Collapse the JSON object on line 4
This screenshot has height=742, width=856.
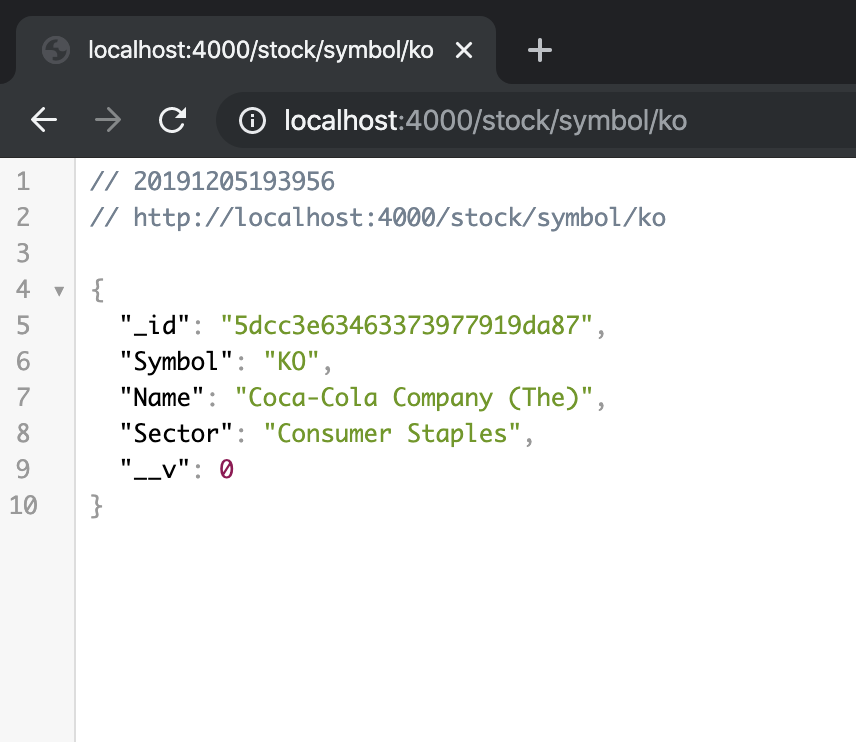click(59, 291)
